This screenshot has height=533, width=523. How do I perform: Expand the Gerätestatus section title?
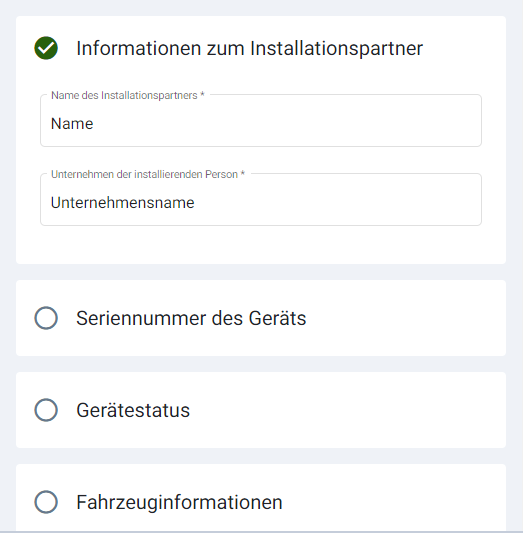pyautogui.click(x=133, y=410)
